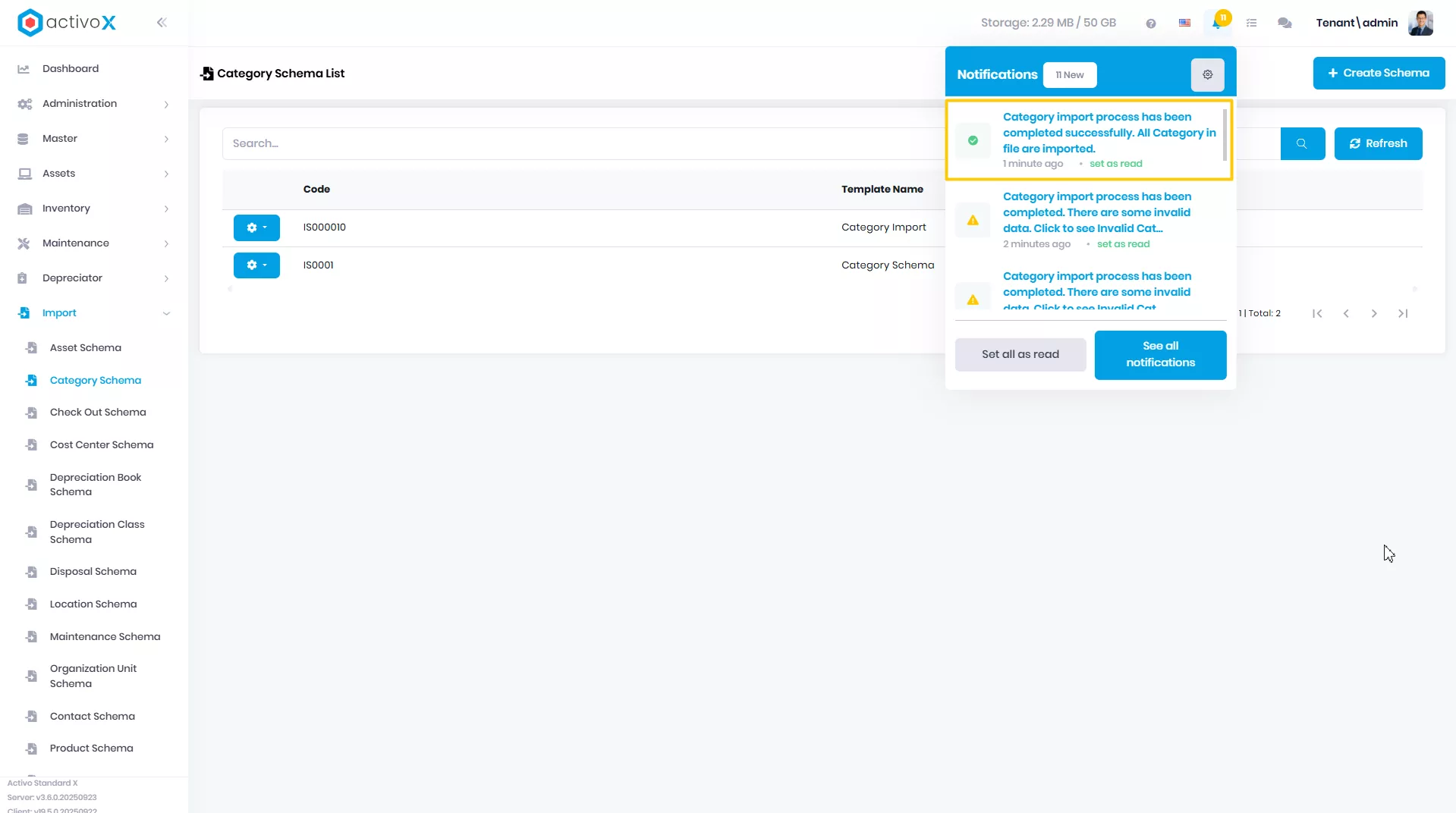Screen dimensions: 1456x813
Task: Go to last page pagination icon
Action: click(1403, 313)
